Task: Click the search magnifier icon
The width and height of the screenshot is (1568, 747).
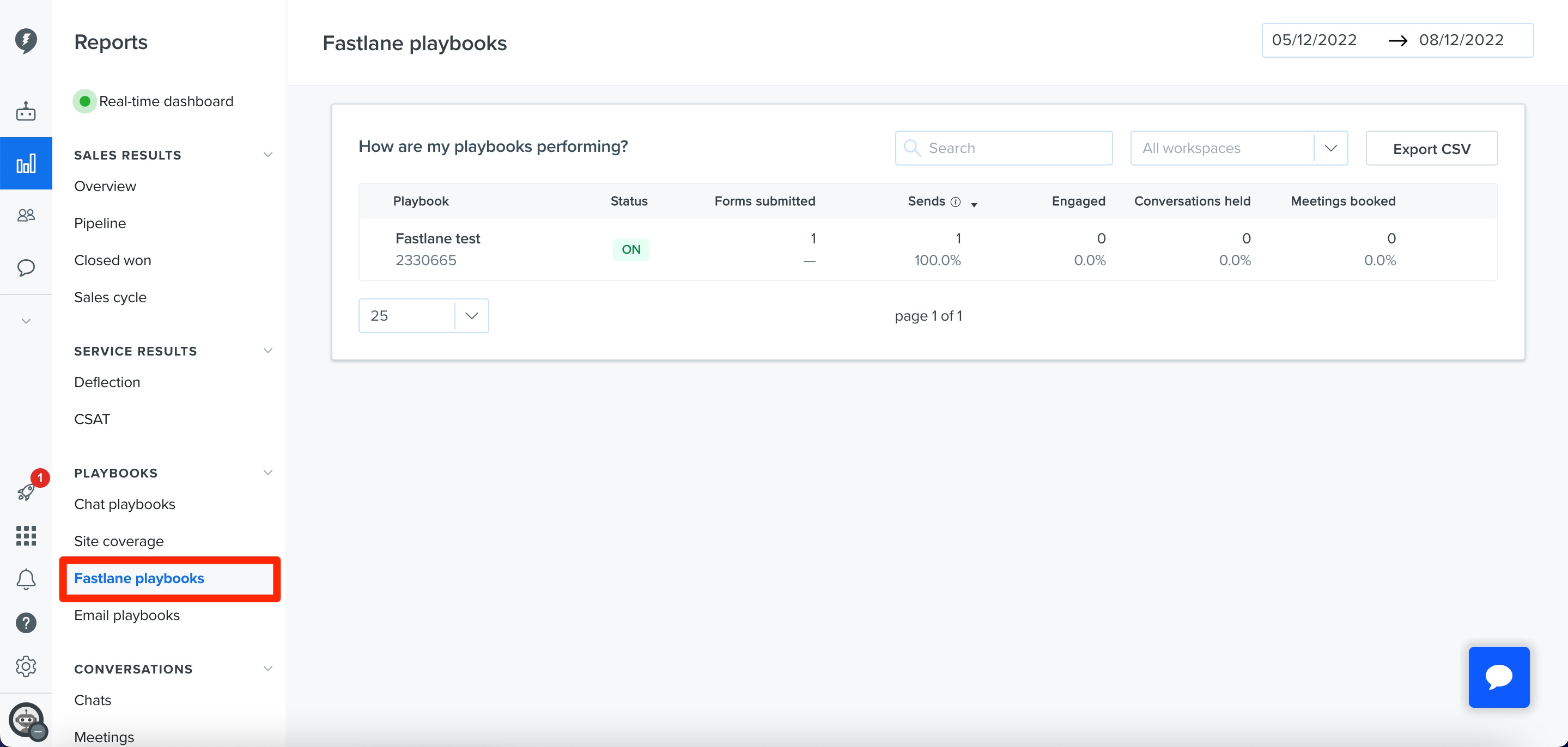Action: (x=912, y=148)
